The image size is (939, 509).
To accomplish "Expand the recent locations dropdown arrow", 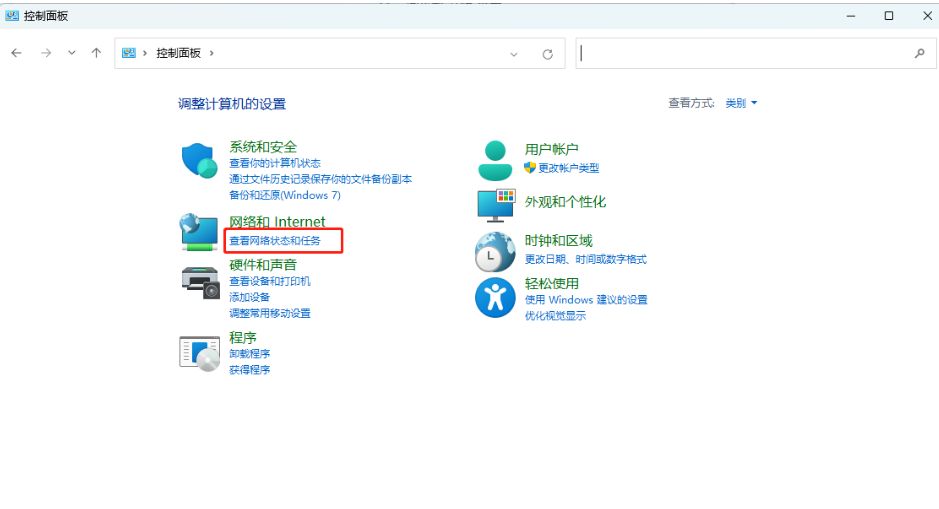I will tap(72, 53).
